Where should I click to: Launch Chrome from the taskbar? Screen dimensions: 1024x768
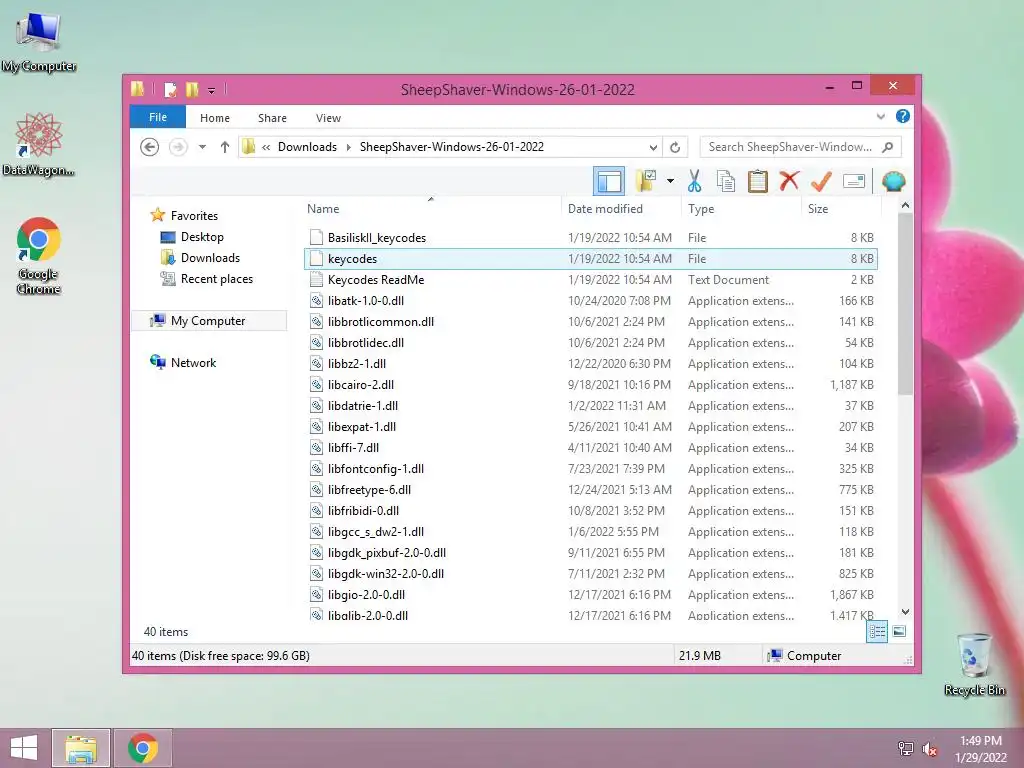click(x=143, y=748)
